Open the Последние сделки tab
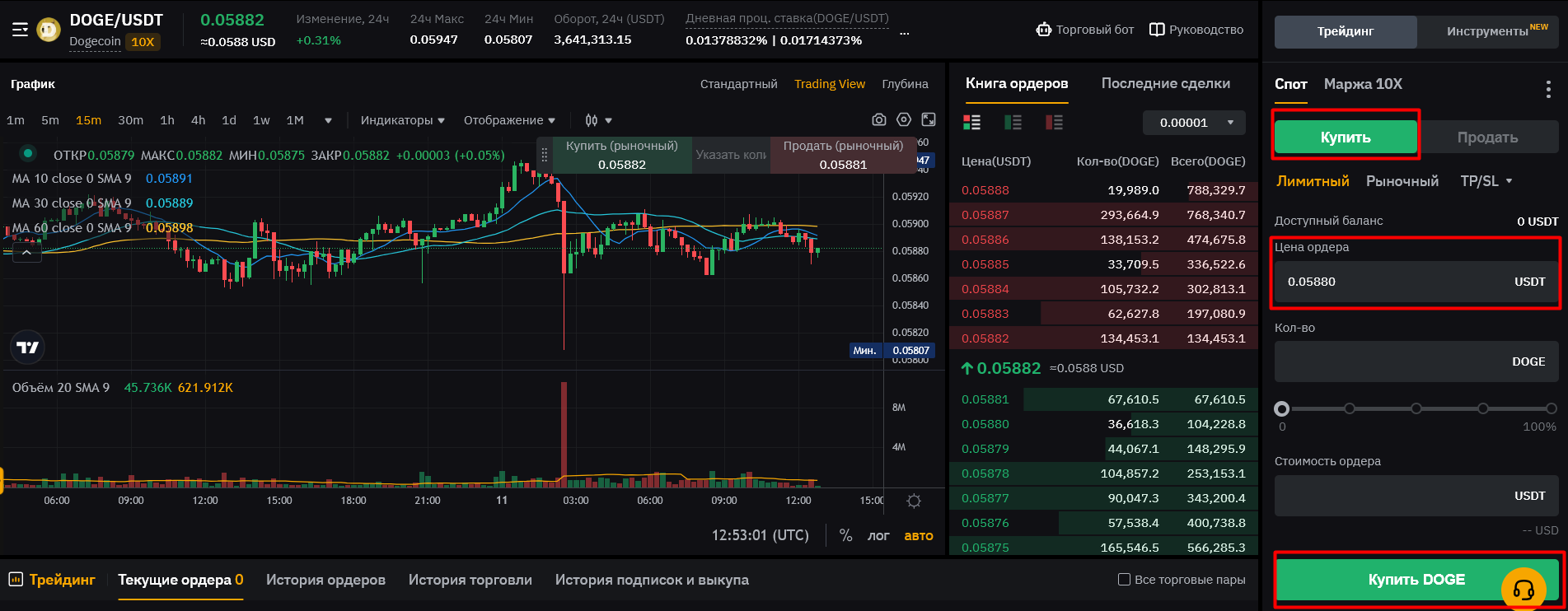The height and width of the screenshot is (611, 1568). [x=1166, y=83]
